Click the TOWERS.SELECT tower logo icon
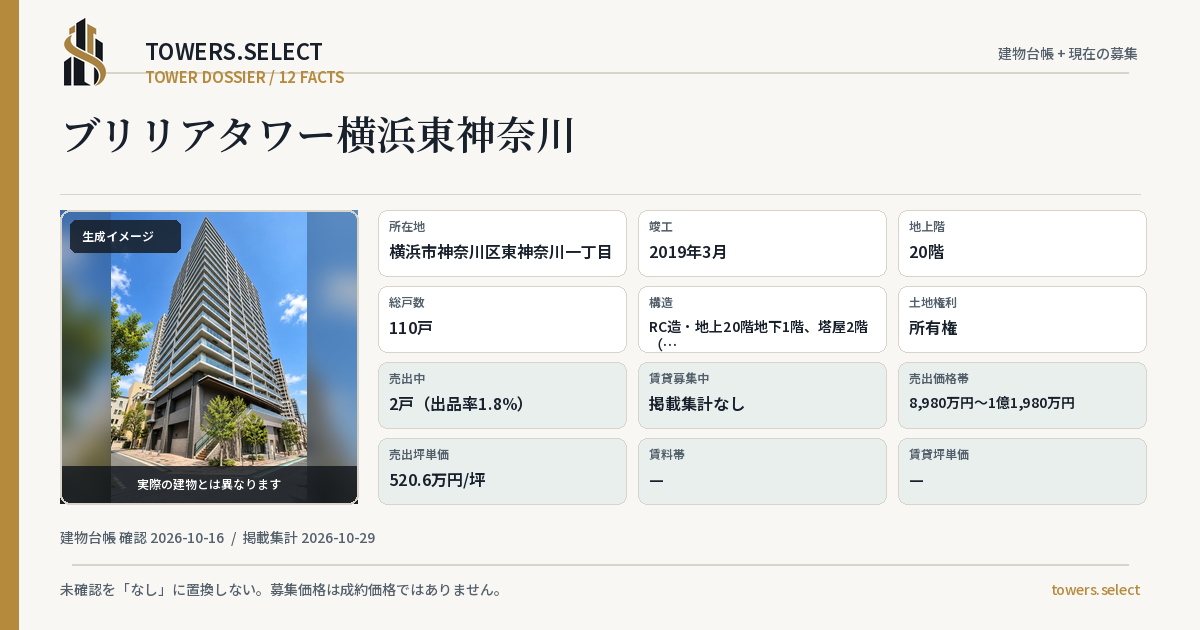Screen dimensions: 1200x630 click(85, 52)
